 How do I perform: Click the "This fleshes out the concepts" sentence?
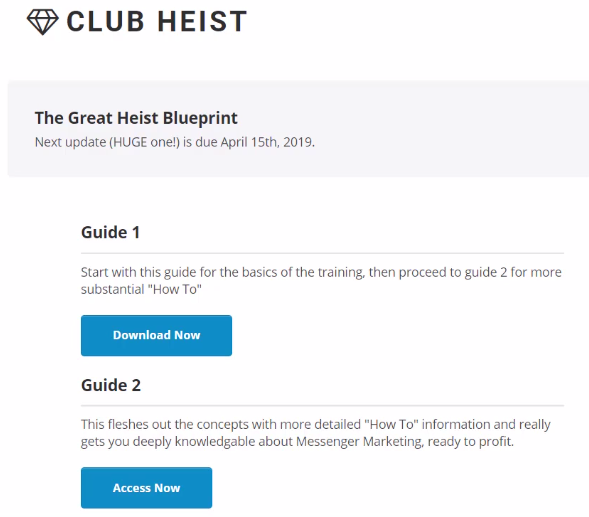pyautogui.click(x=316, y=433)
